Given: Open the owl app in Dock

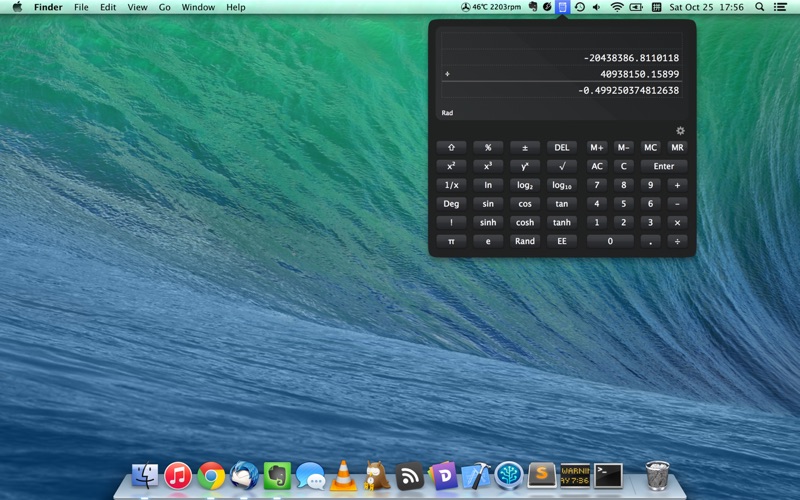Looking at the screenshot, I should click(377, 476).
